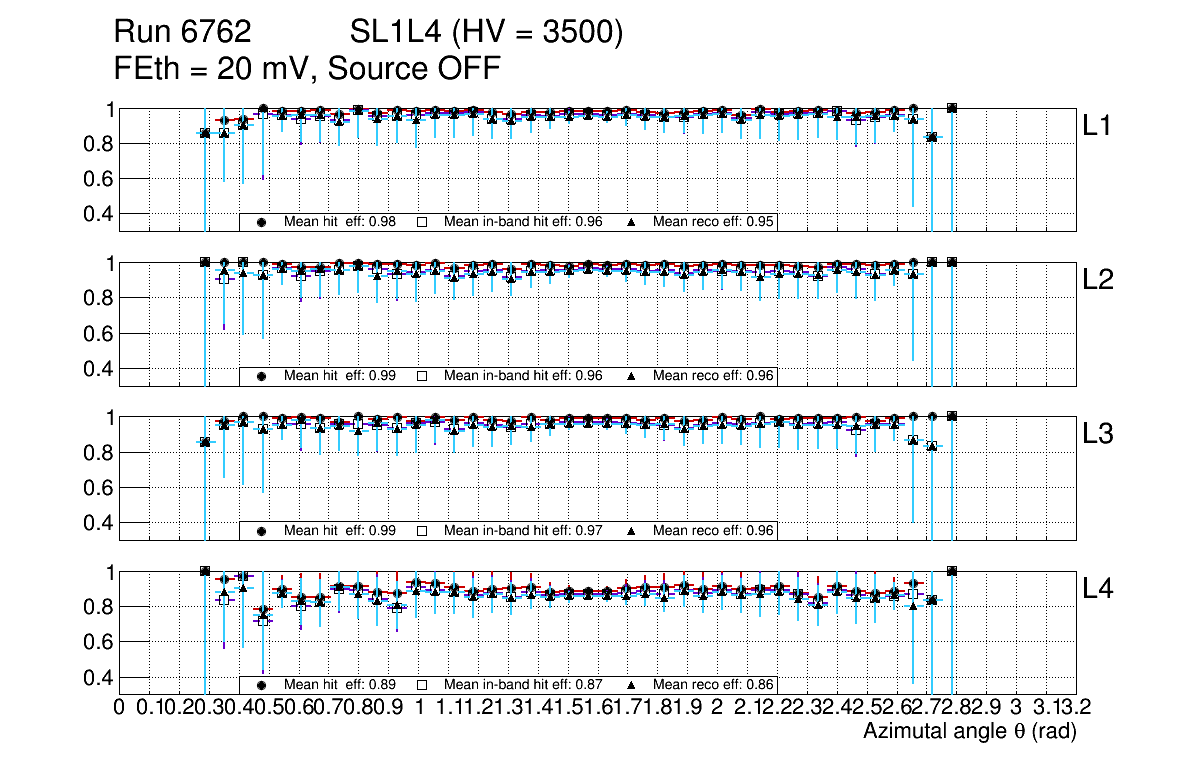Viewport: 1196px width, 772px height.
Task: Select the 'Mean reco eff: 0.96' text in panel L3
Action: coord(714,531)
